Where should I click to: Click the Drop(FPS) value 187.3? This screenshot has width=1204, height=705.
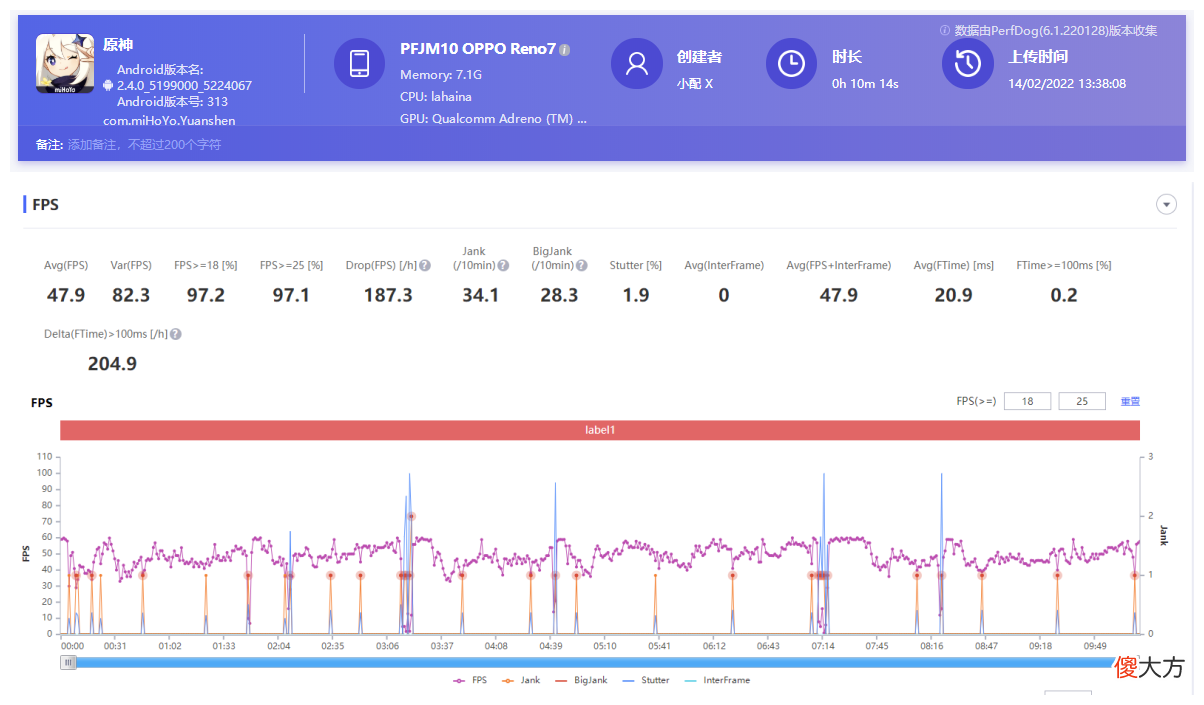coord(388,295)
